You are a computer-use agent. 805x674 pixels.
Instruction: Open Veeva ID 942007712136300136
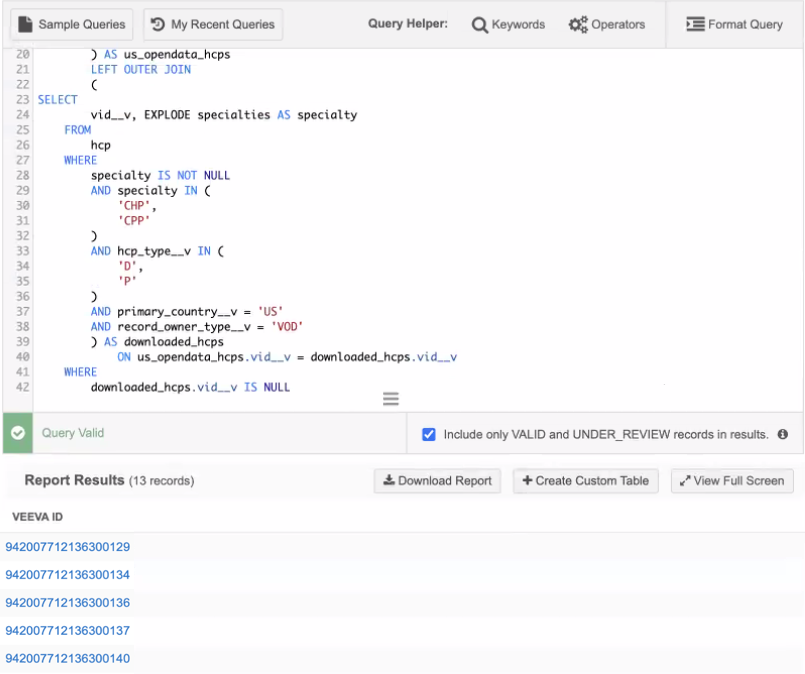pyautogui.click(x=68, y=603)
